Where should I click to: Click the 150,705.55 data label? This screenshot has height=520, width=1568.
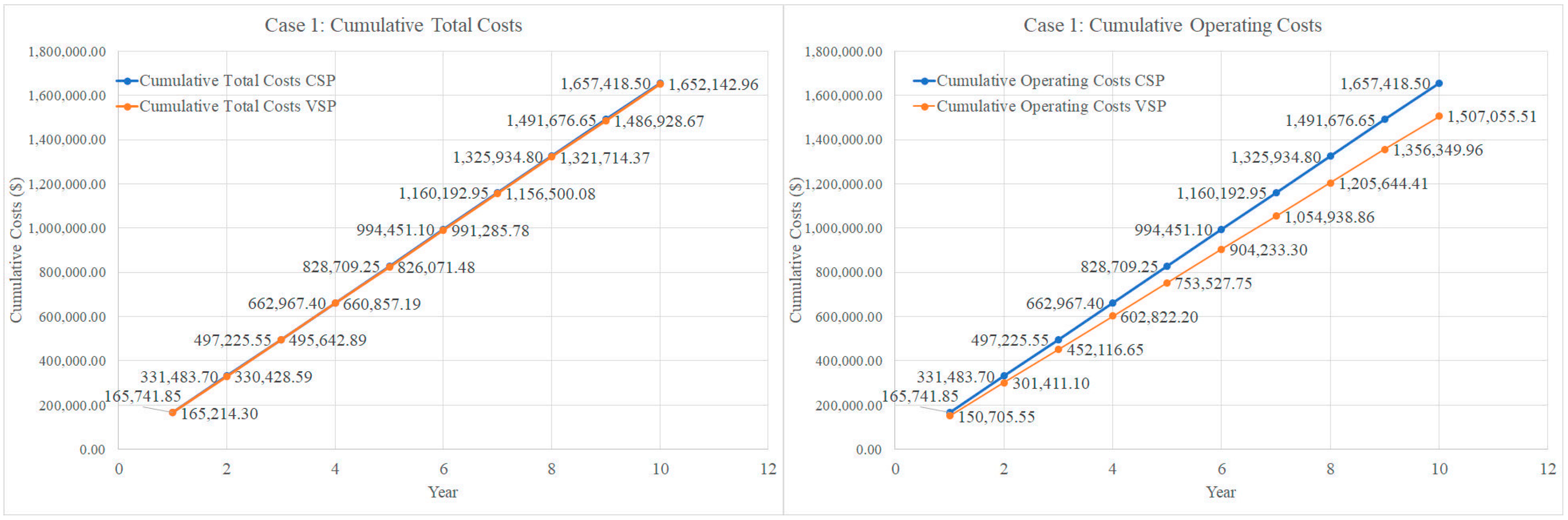pyautogui.click(x=996, y=416)
